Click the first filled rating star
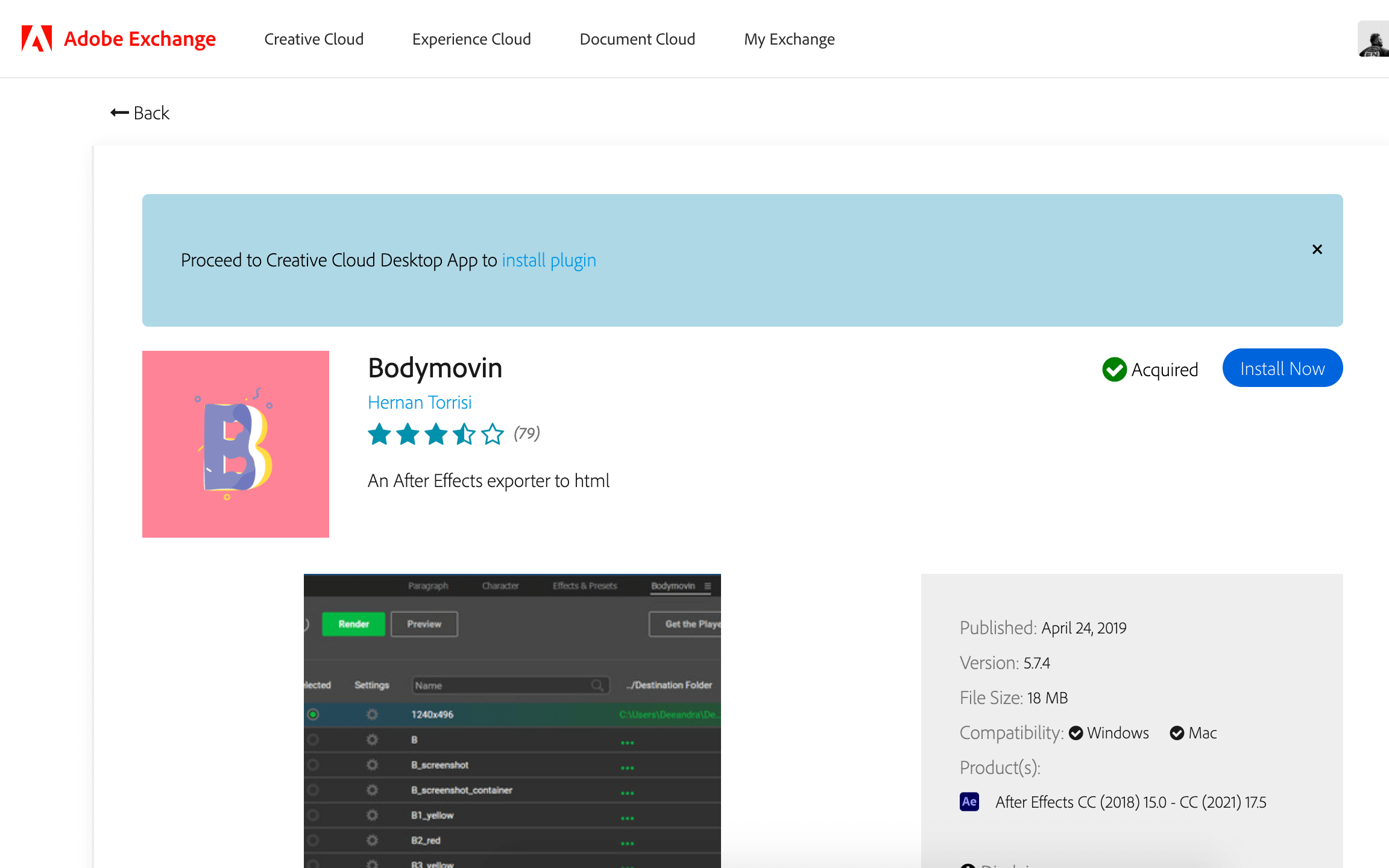Image resolution: width=1389 pixels, height=868 pixels. pos(379,434)
